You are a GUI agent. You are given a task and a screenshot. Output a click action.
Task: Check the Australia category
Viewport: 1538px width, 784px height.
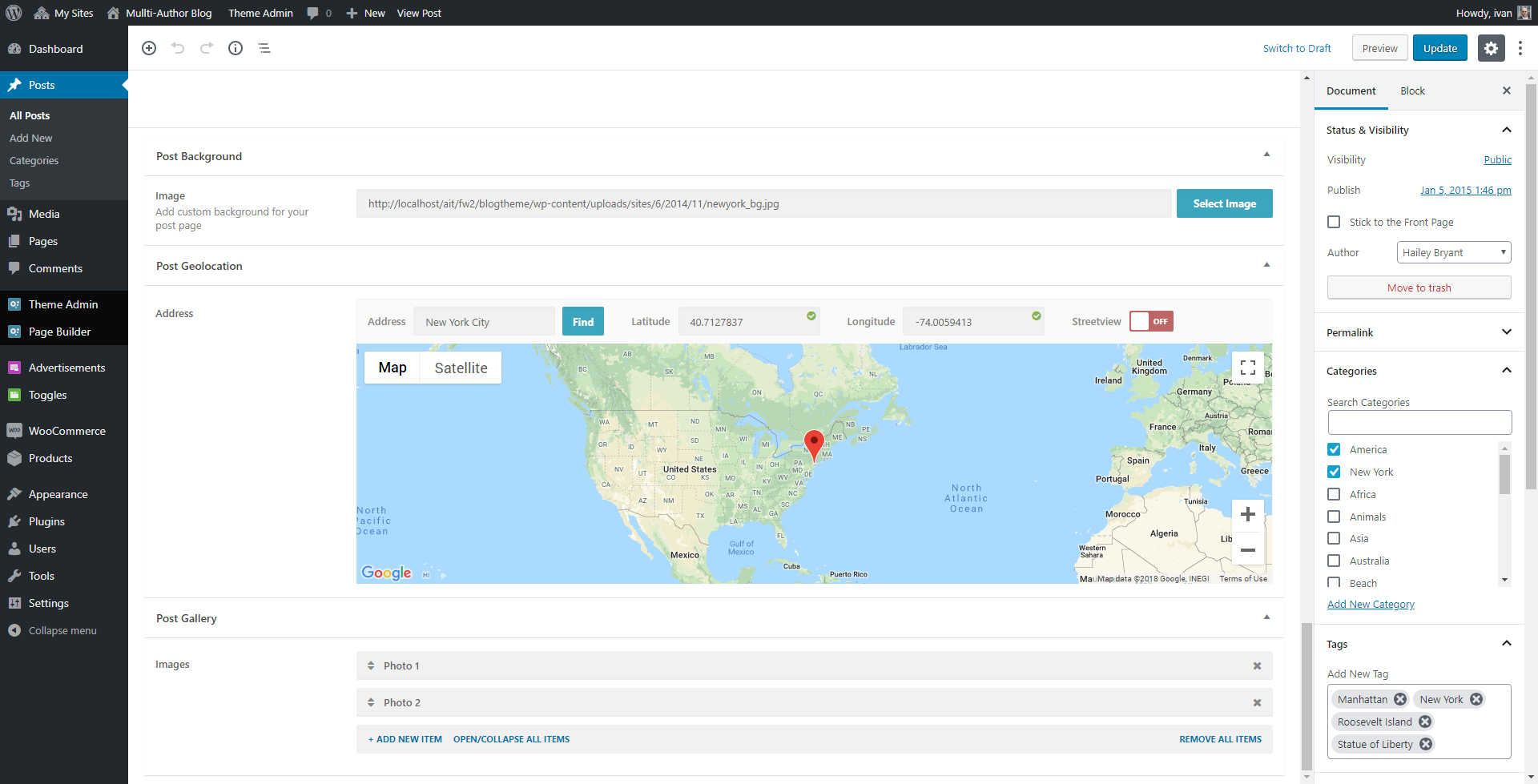[1334, 561]
